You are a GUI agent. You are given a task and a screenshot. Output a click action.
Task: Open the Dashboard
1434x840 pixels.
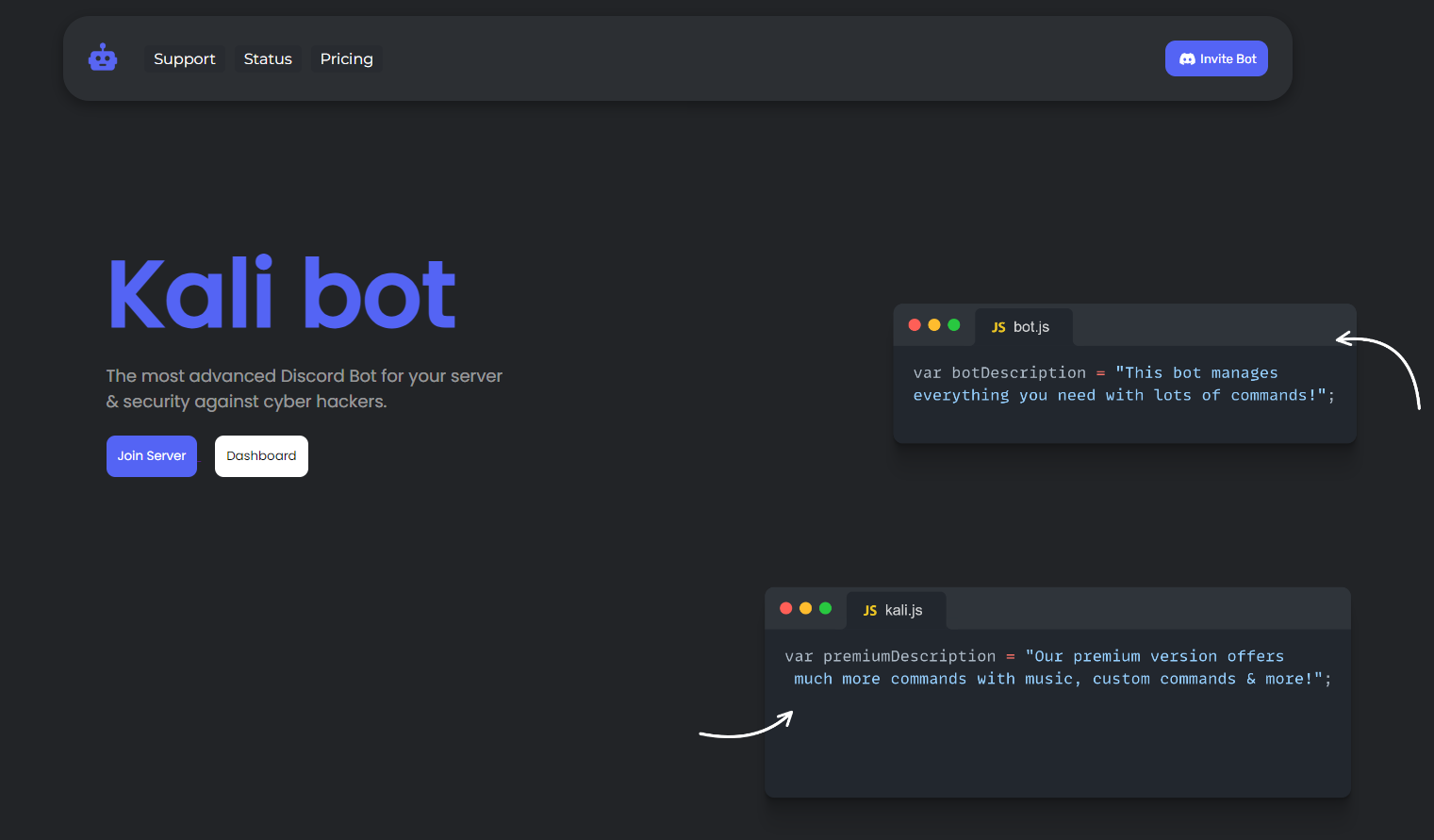tap(261, 455)
